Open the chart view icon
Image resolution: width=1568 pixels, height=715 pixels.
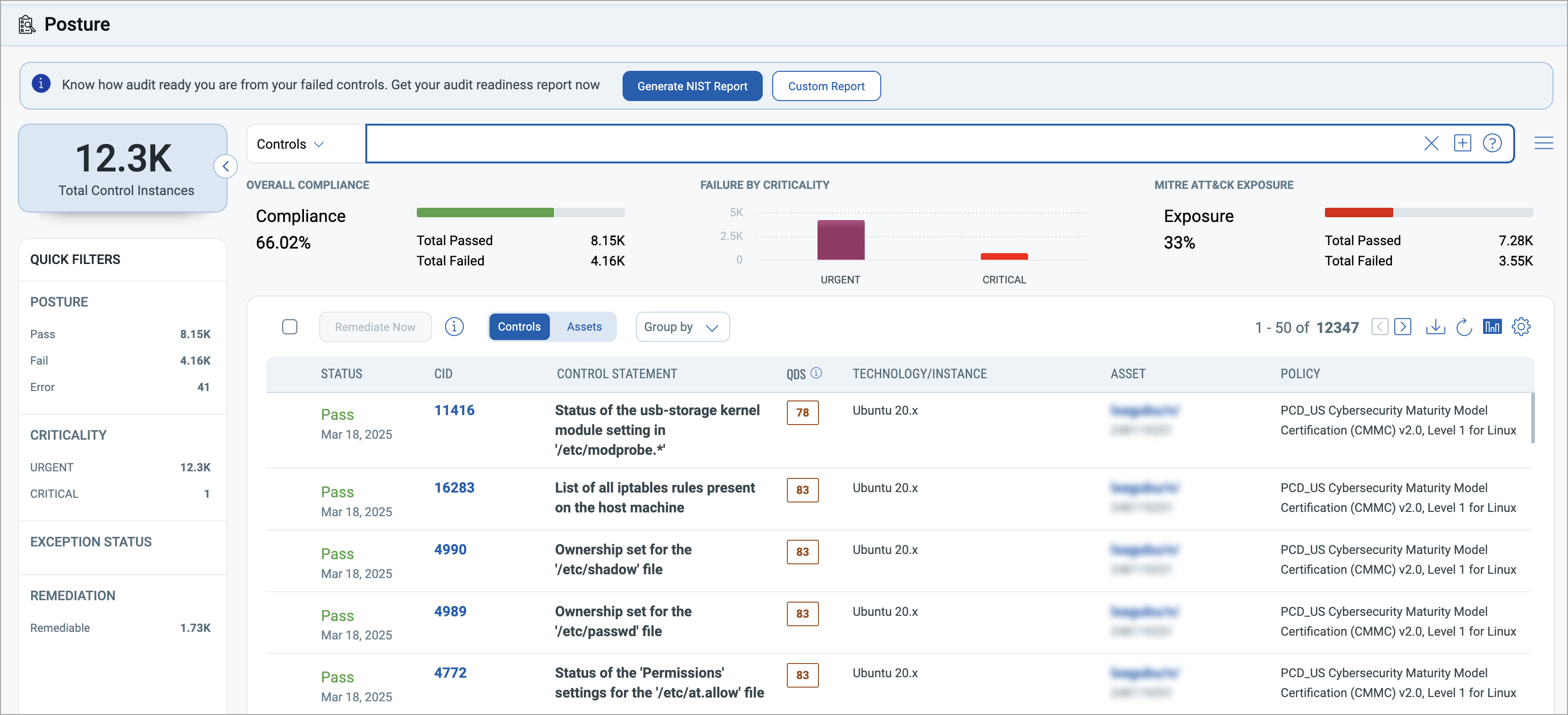tap(1492, 327)
